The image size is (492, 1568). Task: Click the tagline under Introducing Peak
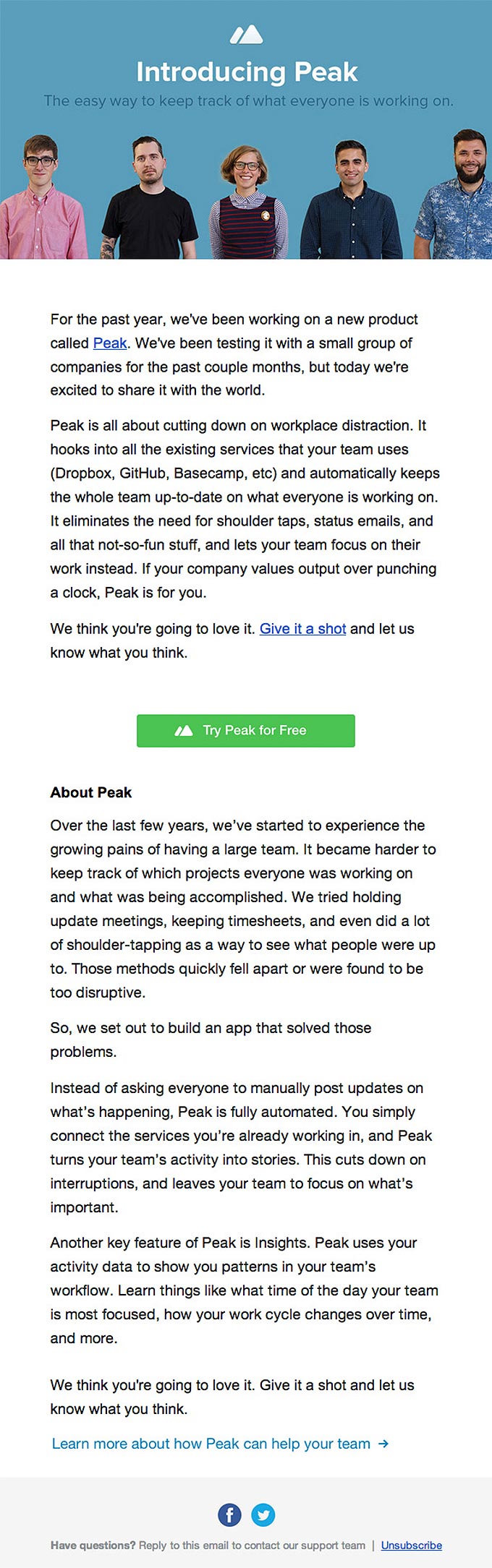pyautogui.click(x=246, y=101)
